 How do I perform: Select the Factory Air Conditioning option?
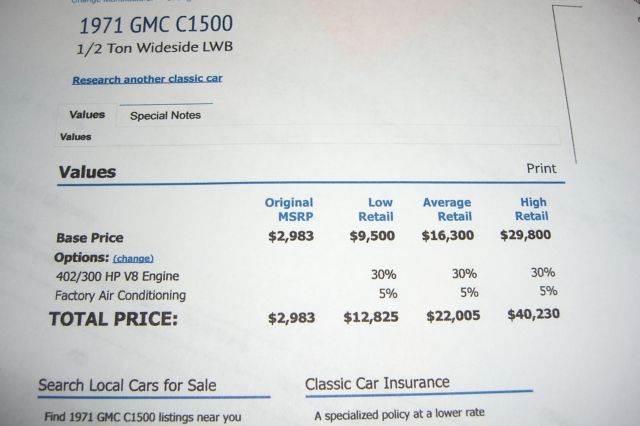click(x=120, y=295)
